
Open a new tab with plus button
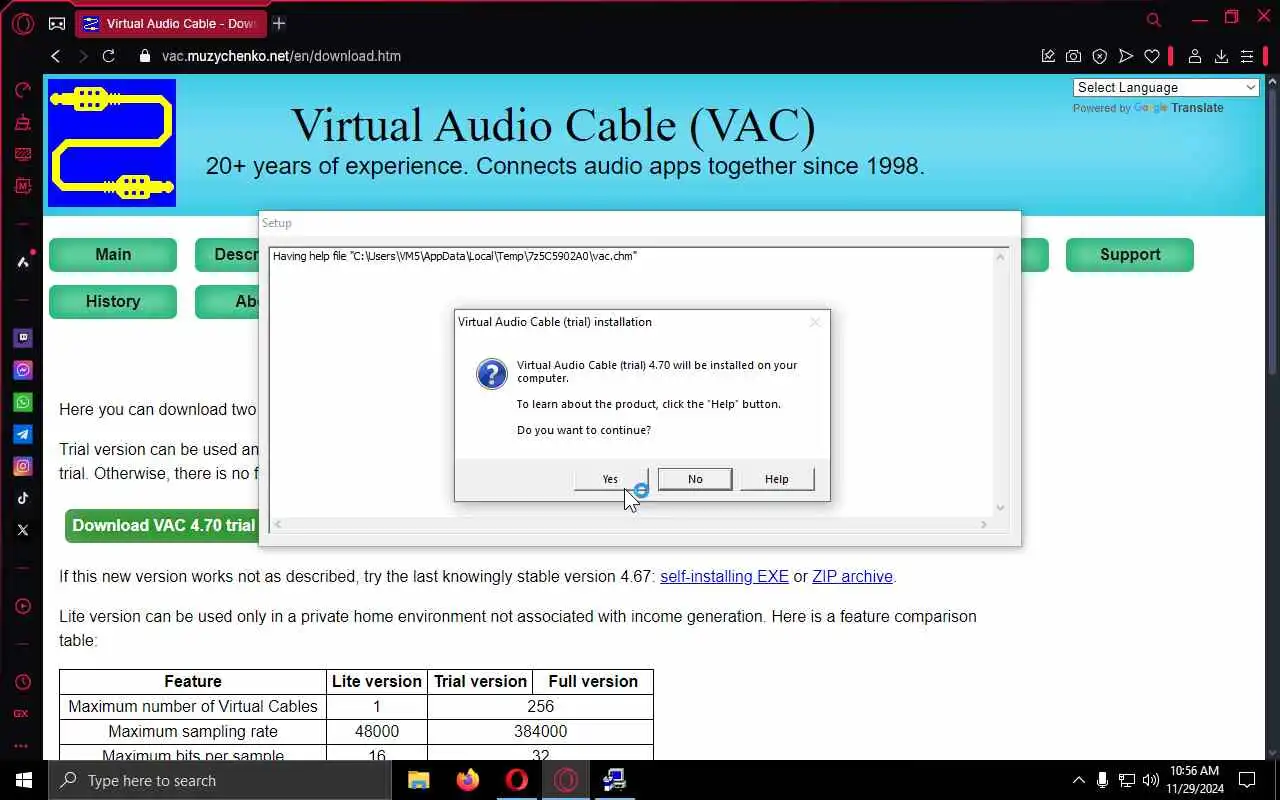tap(279, 23)
